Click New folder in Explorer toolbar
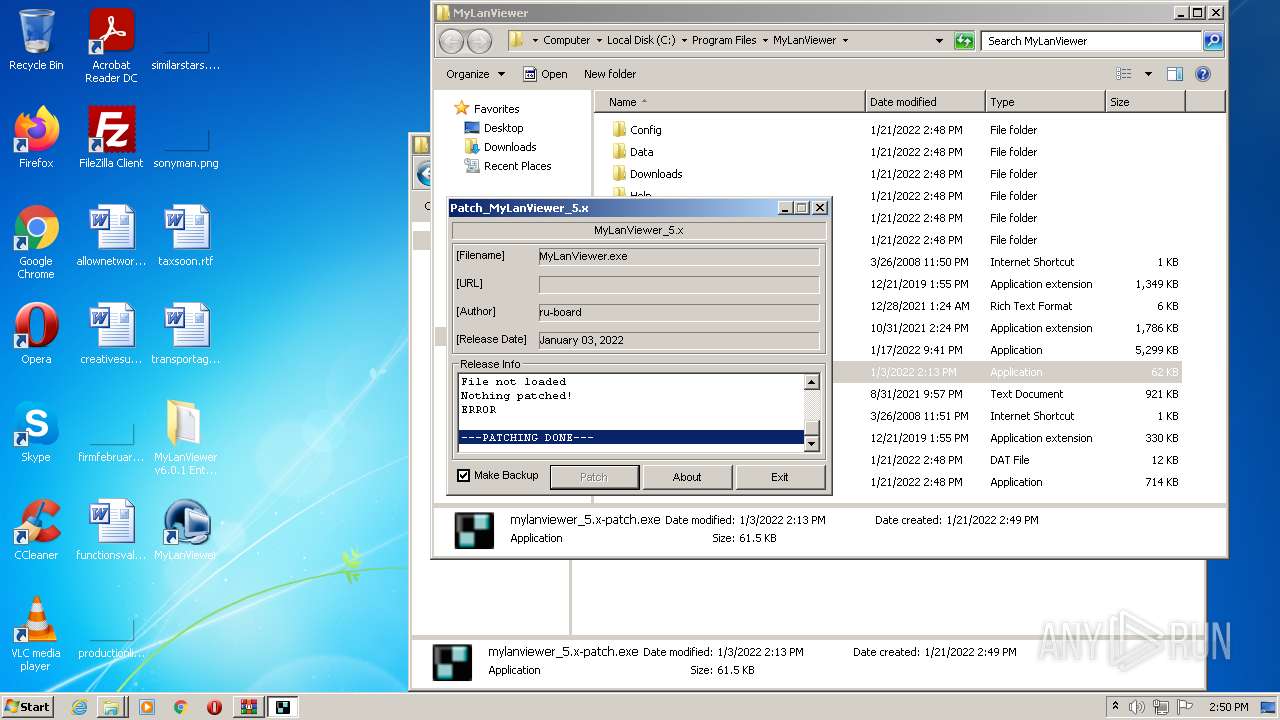 610,74
